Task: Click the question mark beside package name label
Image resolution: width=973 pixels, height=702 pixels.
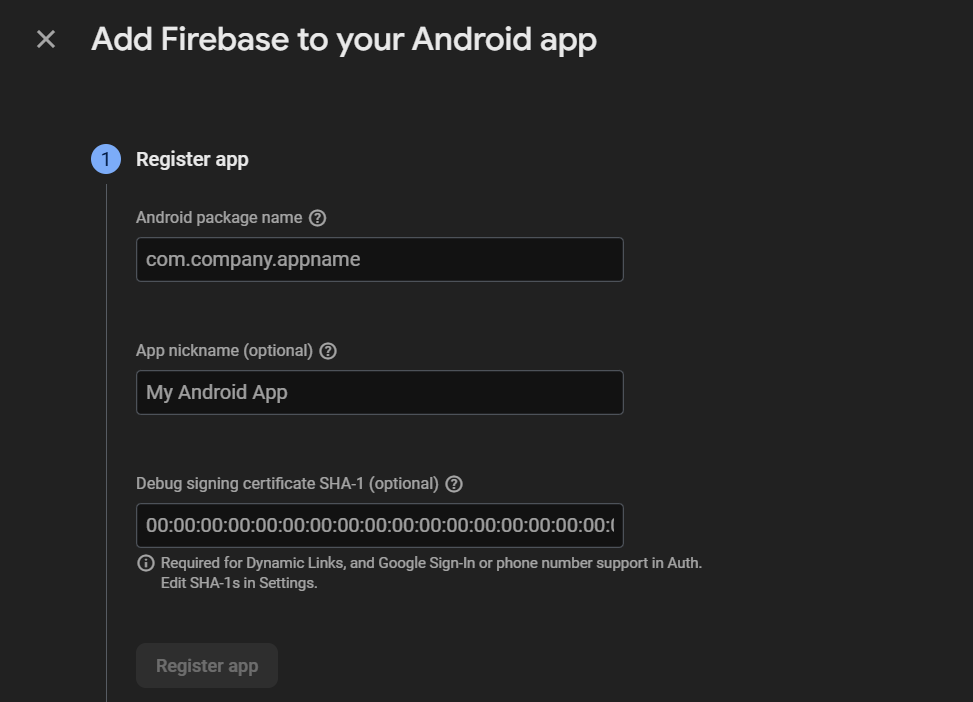Action: [317, 217]
